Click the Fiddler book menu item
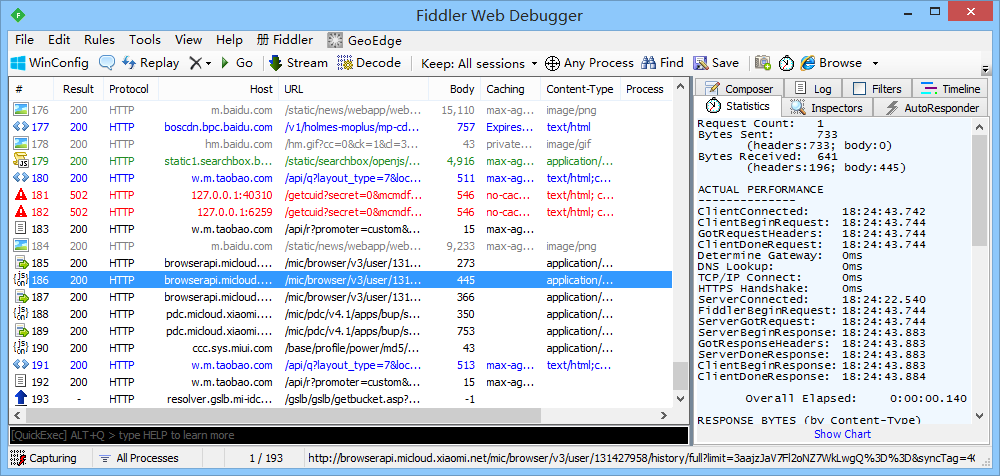Image resolution: width=1000 pixels, height=476 pixels. [x=285, y=40]
